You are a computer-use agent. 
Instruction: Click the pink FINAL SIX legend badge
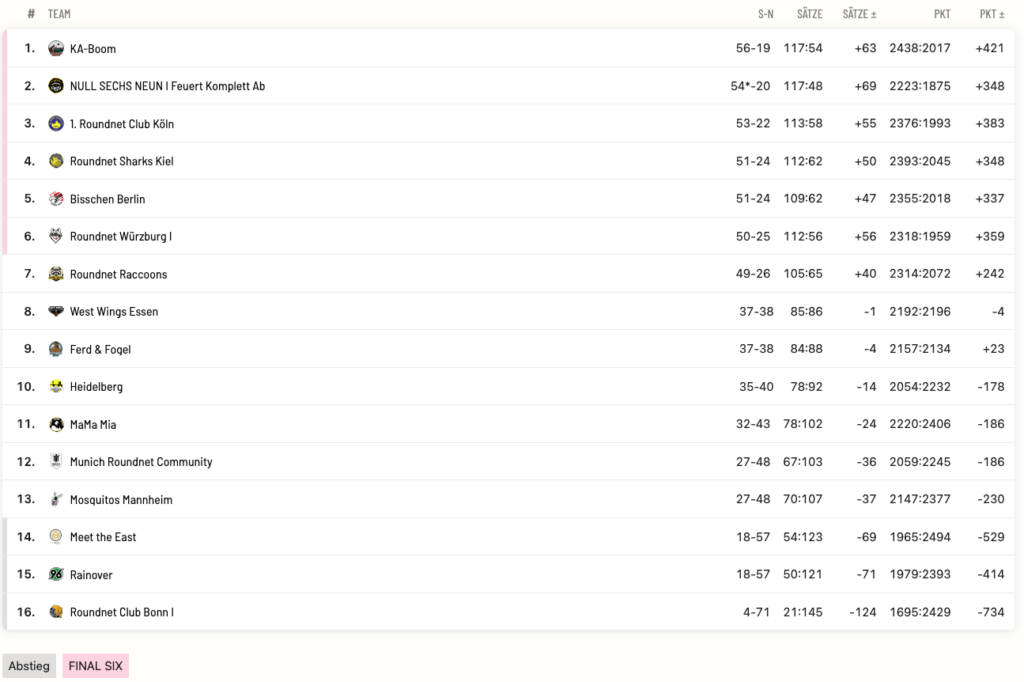point(95,666)
